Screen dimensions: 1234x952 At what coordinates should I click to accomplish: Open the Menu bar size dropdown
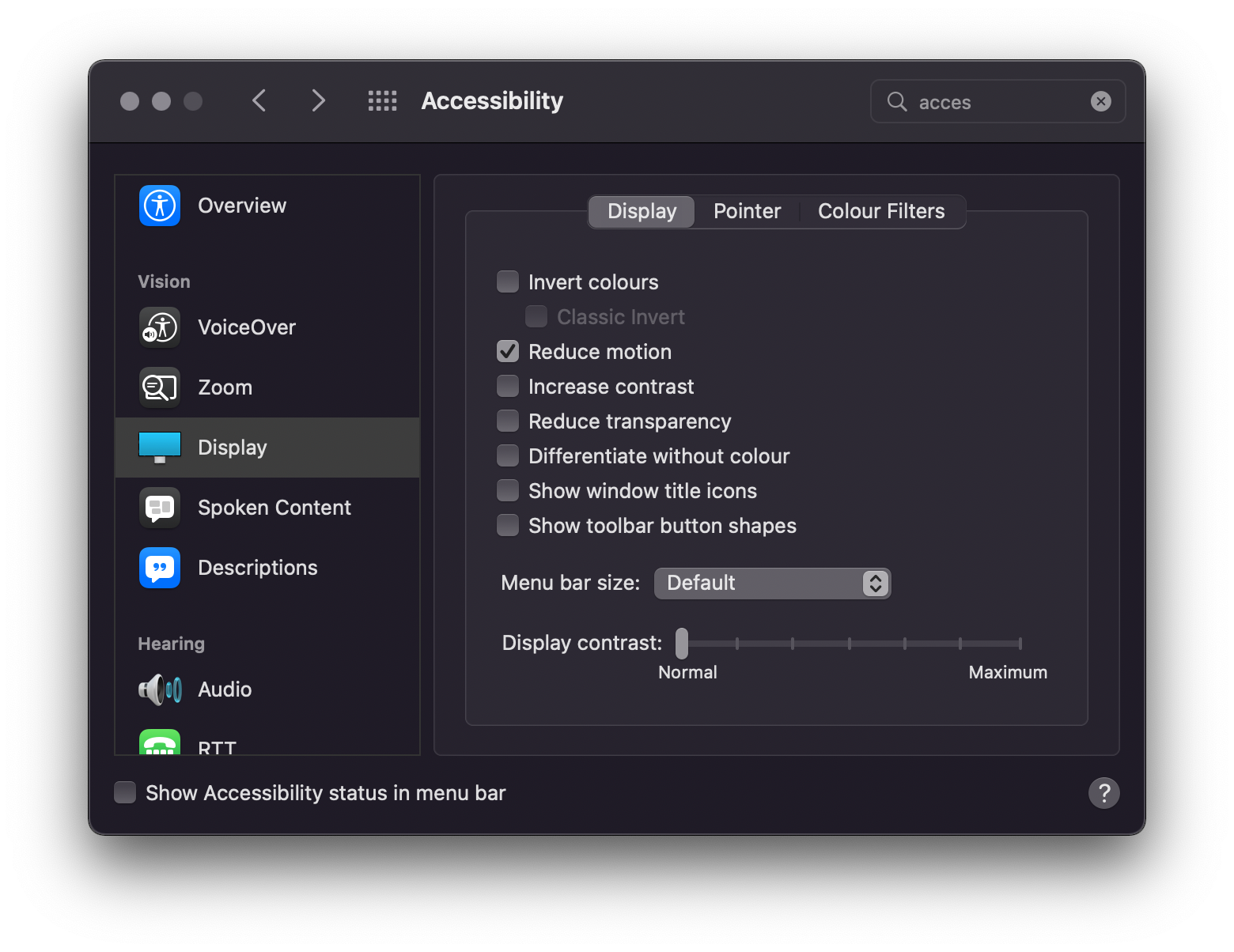[x=771, y=583]
